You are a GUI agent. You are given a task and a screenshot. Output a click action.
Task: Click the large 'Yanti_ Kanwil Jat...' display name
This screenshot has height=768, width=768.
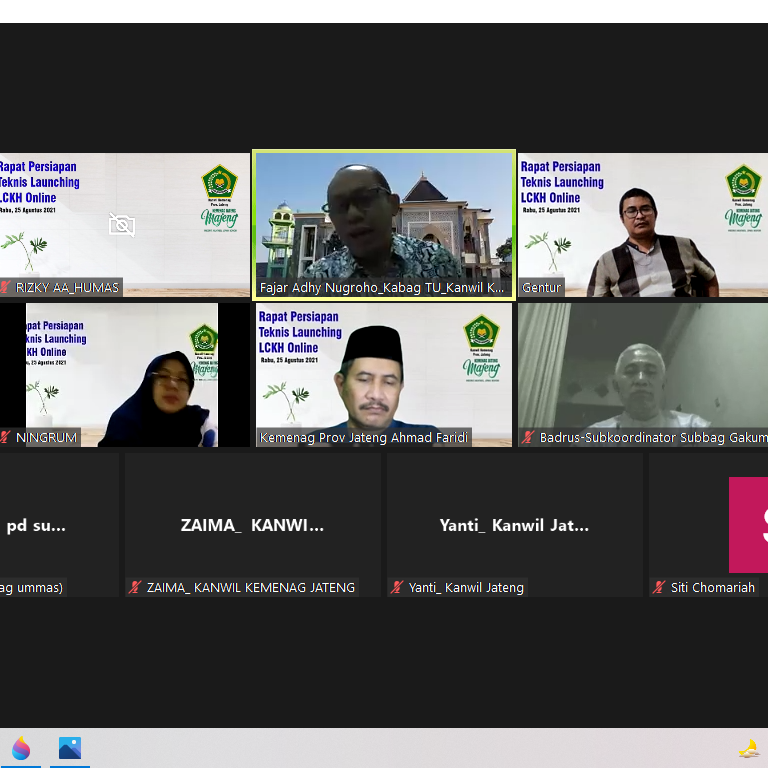pyautogui.click(x=514, y=526)
